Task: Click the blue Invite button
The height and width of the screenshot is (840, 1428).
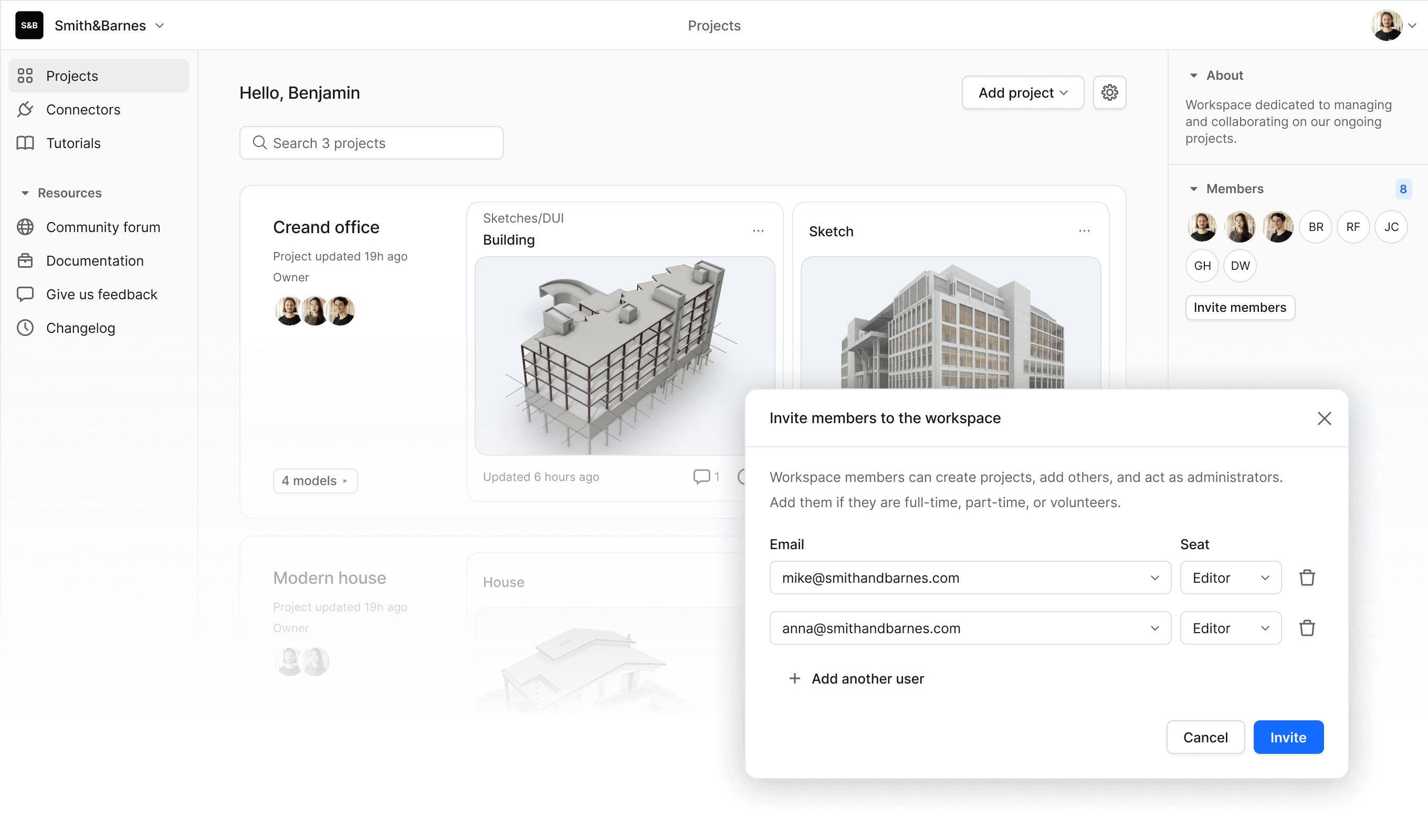Action: 1287,737
